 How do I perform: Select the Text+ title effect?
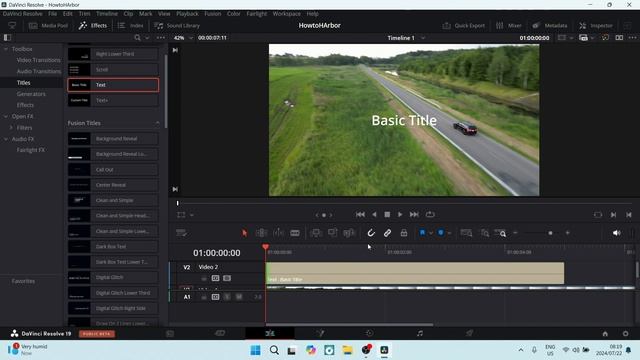click(113, 100)
